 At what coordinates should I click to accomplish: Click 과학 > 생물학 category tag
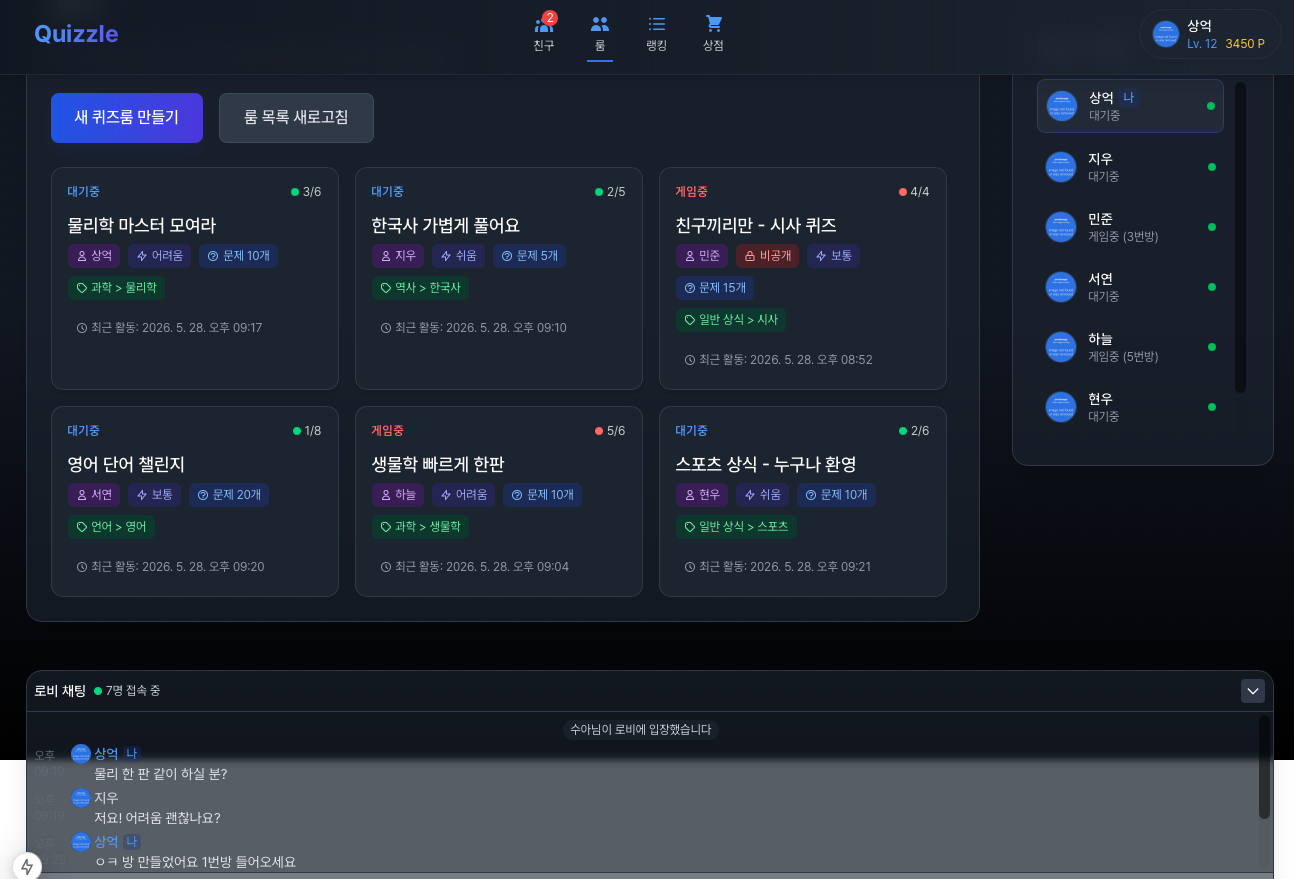coord(420,527)
